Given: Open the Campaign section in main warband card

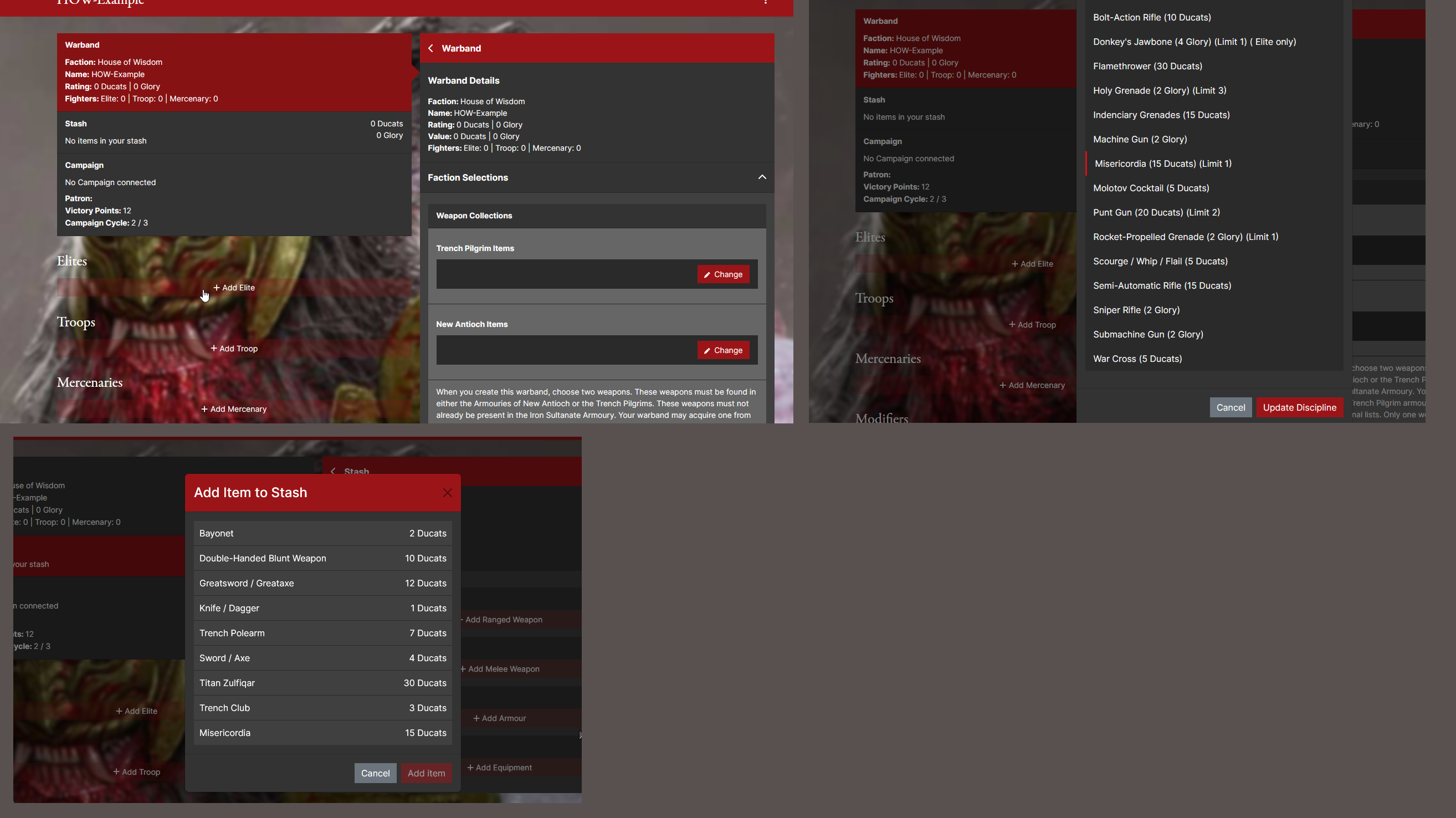Looking at the screenshot, I should [x=234, y=194].
